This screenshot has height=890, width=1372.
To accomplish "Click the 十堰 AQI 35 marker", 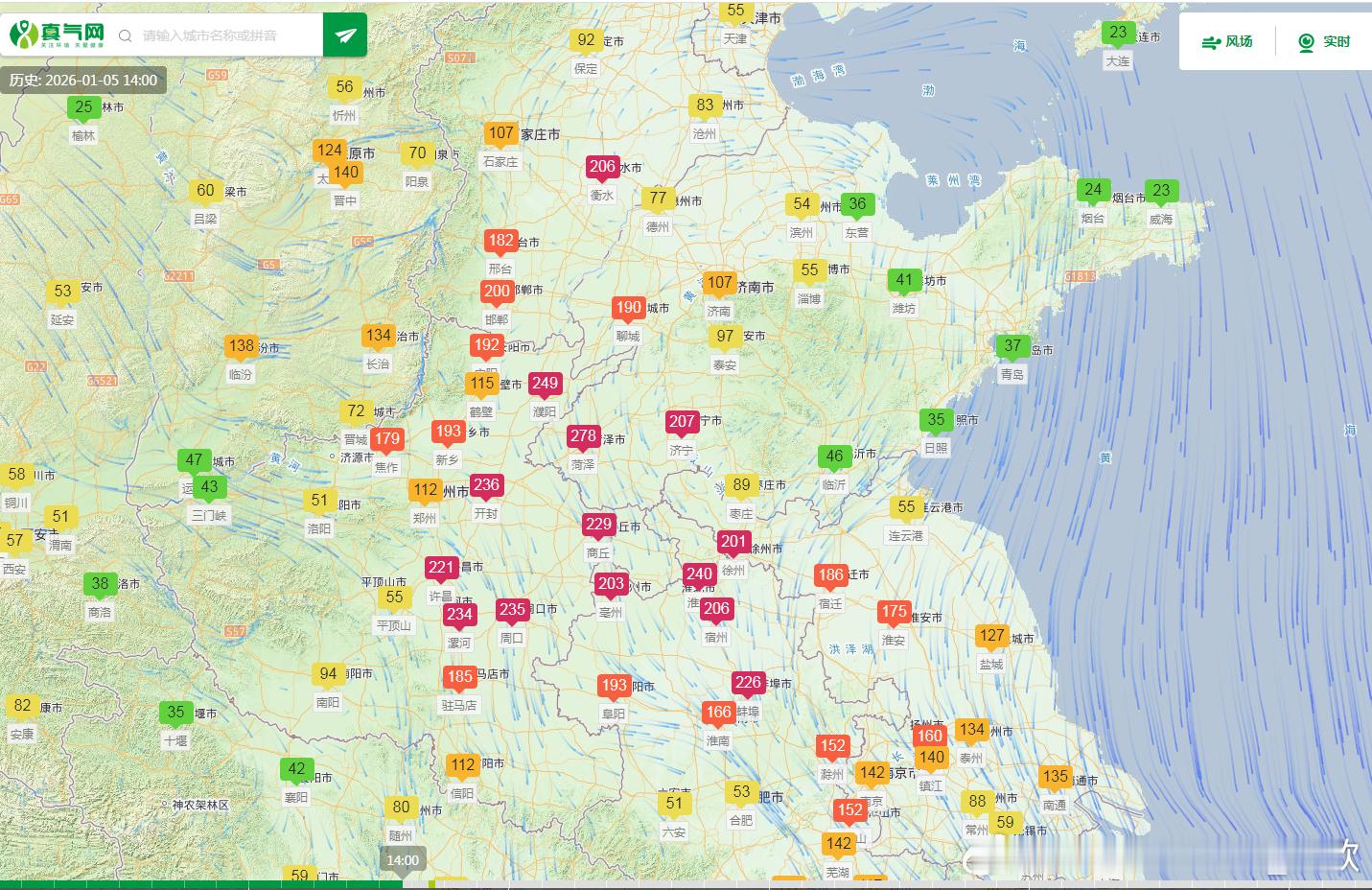I will pyautogui.click(x=175, y=714).
